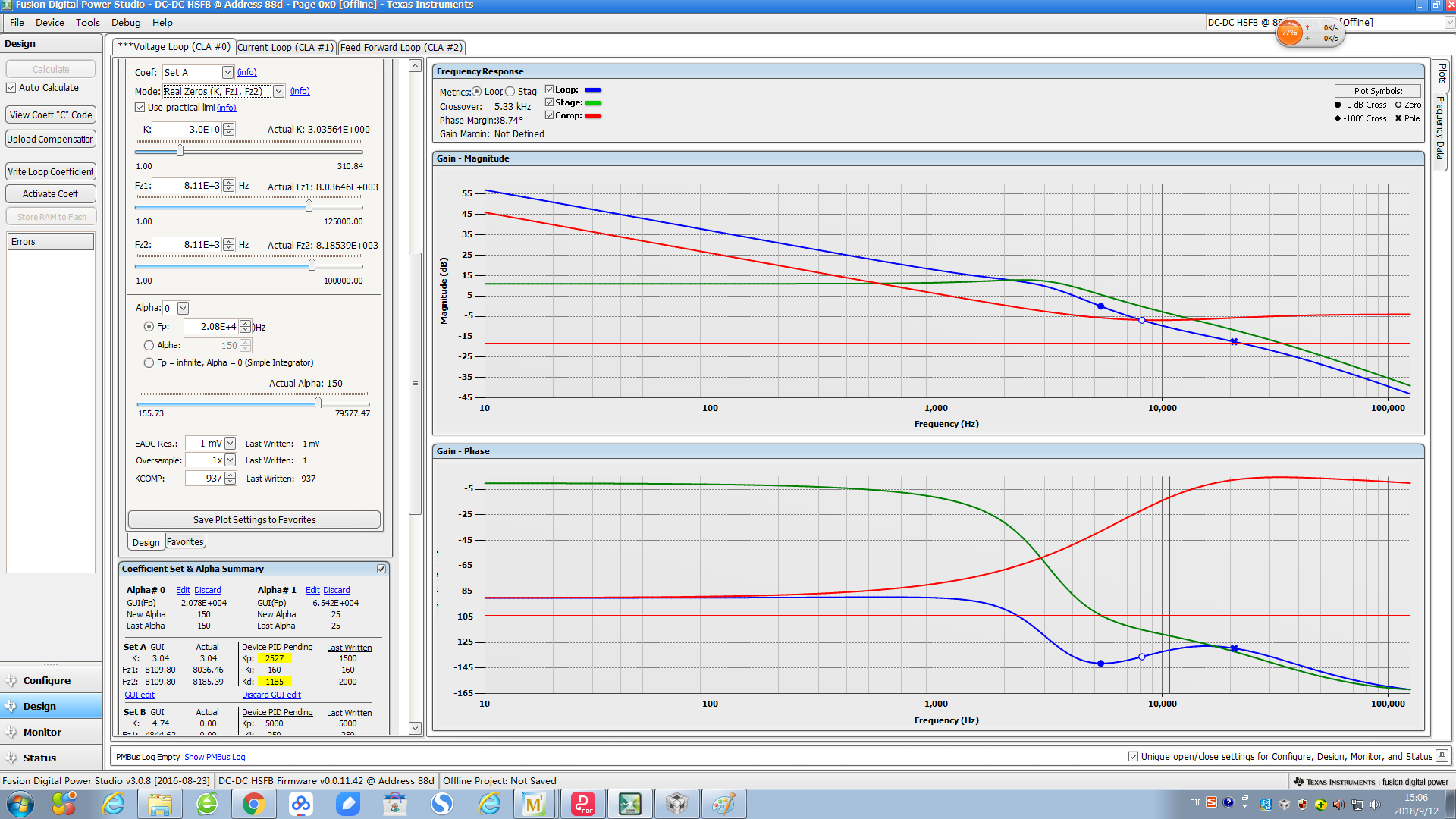The height and width of the screenshot is (819, 1456).
Task: Open the Mode Real Zeros dropdown
Action: click(278, 92)
